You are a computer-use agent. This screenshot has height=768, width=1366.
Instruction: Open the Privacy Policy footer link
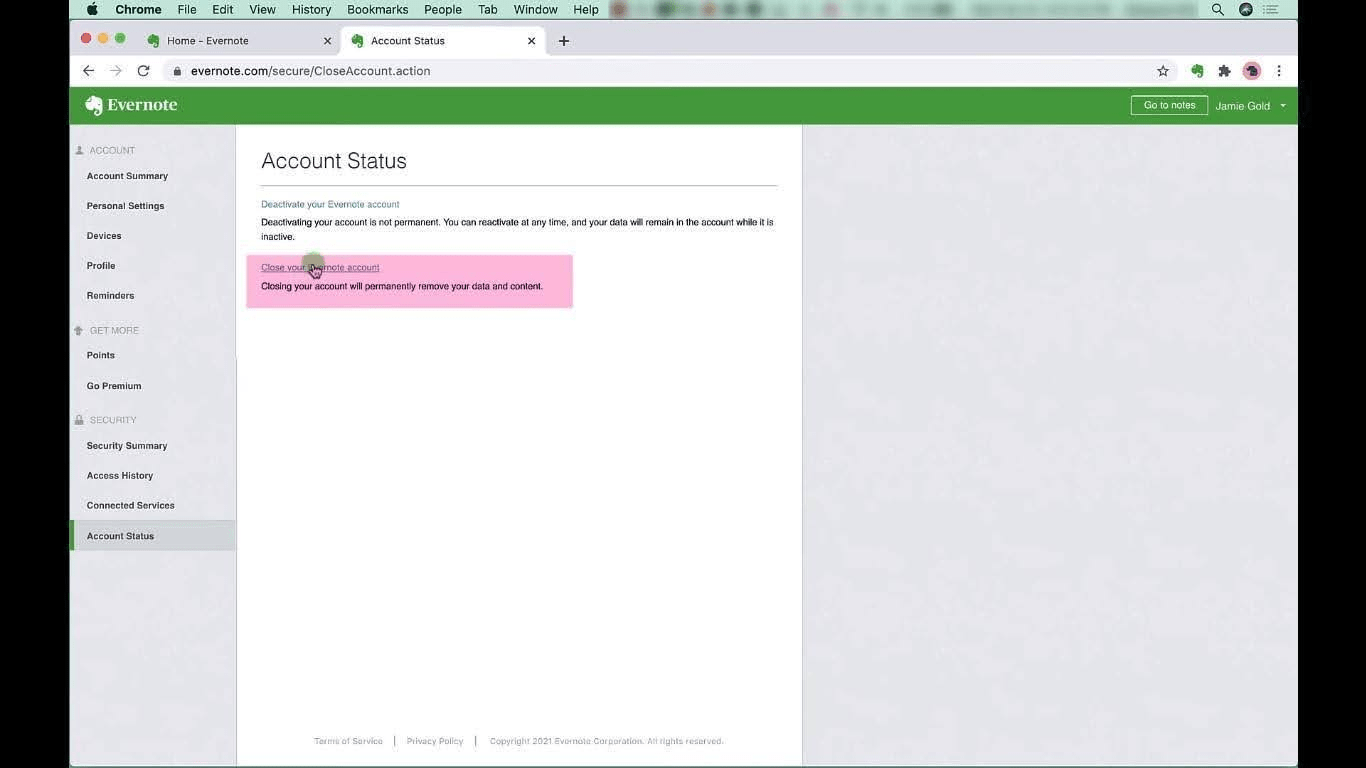click(435, 741)
